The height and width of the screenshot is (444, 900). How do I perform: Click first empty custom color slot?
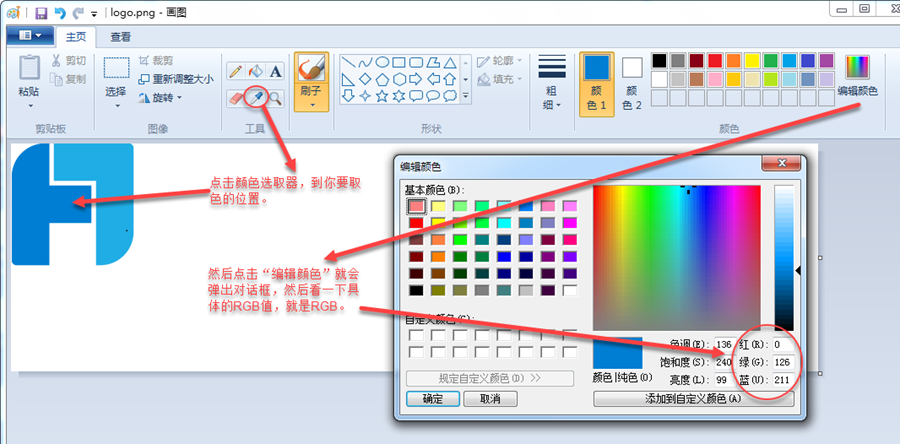coord(416,335)
